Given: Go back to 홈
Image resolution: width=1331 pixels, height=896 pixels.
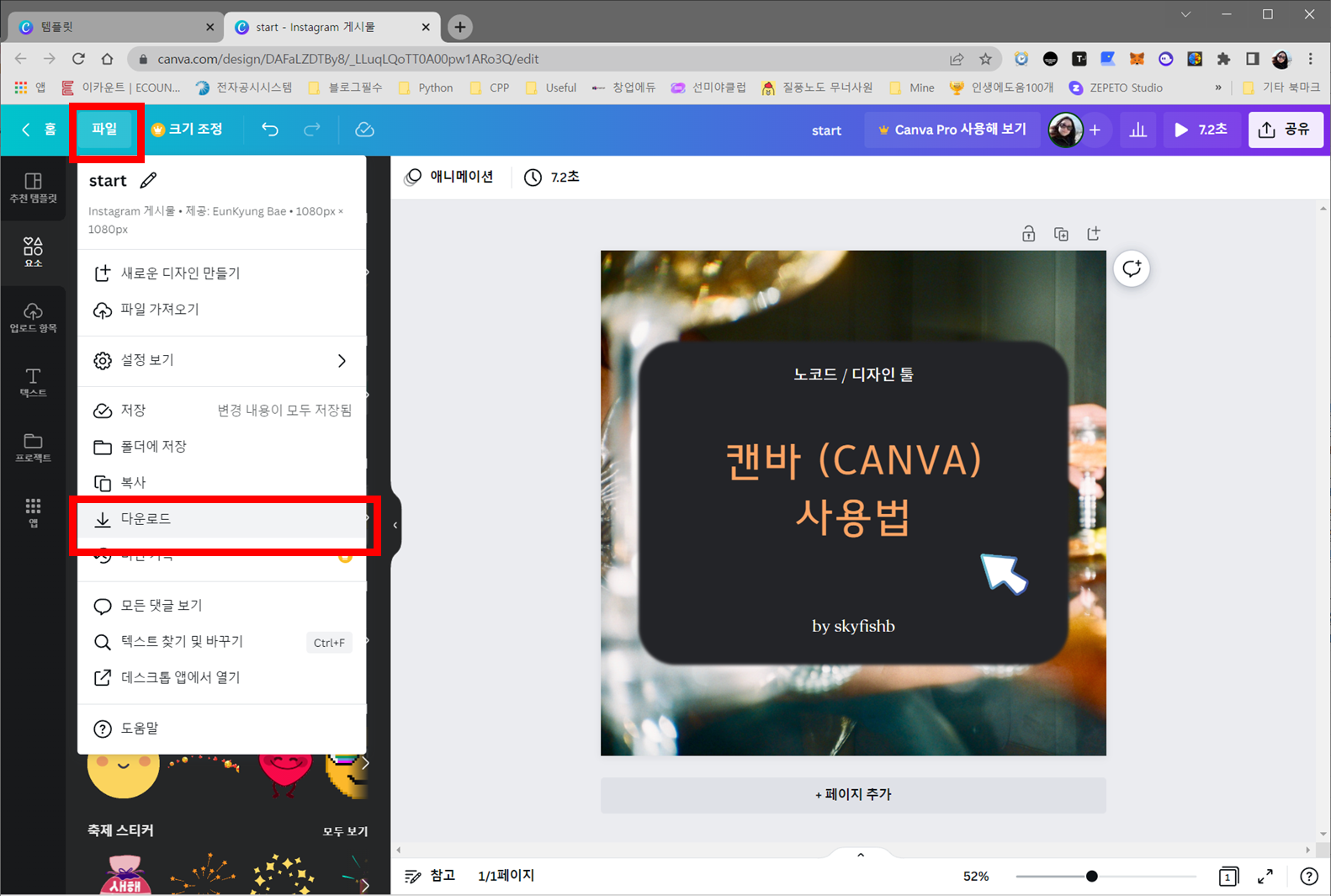Looking at the screenshot, I should point(39,130).
